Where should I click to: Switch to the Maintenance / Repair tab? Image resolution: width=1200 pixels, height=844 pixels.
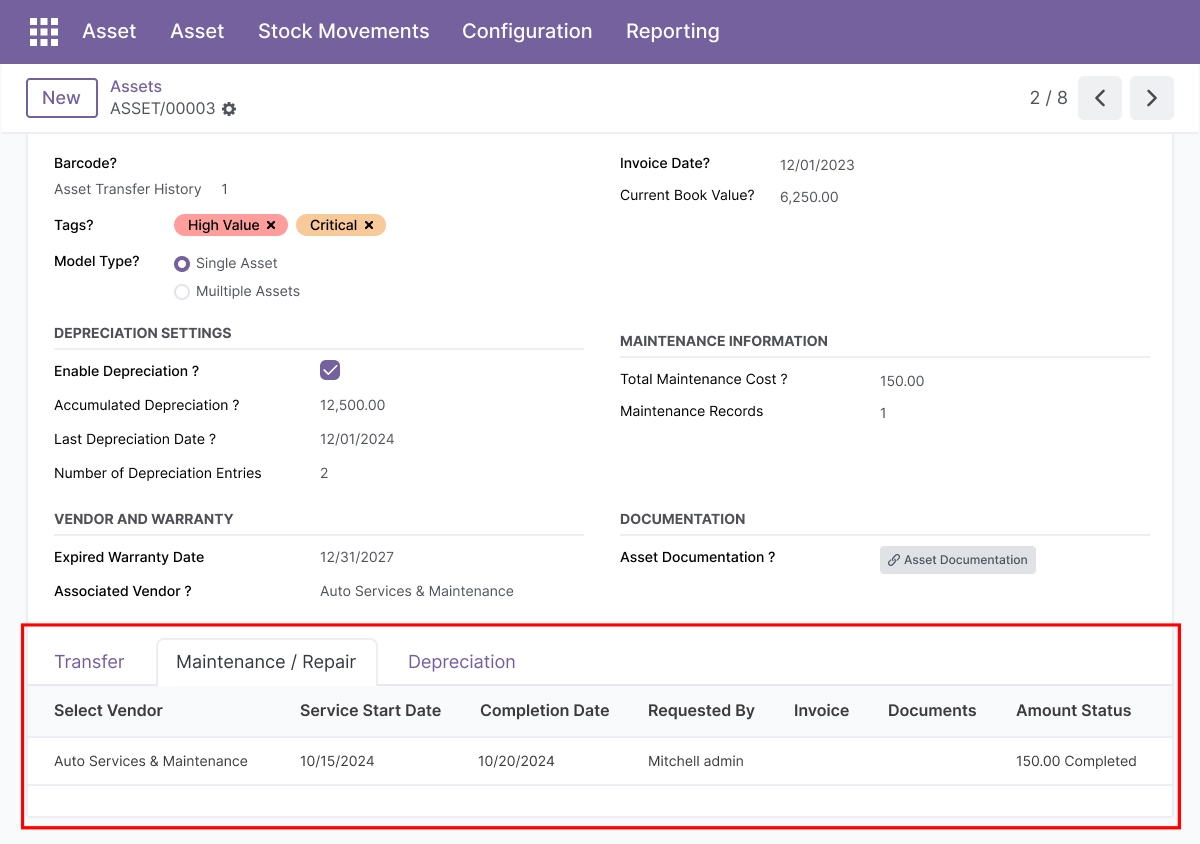point(266,662)
